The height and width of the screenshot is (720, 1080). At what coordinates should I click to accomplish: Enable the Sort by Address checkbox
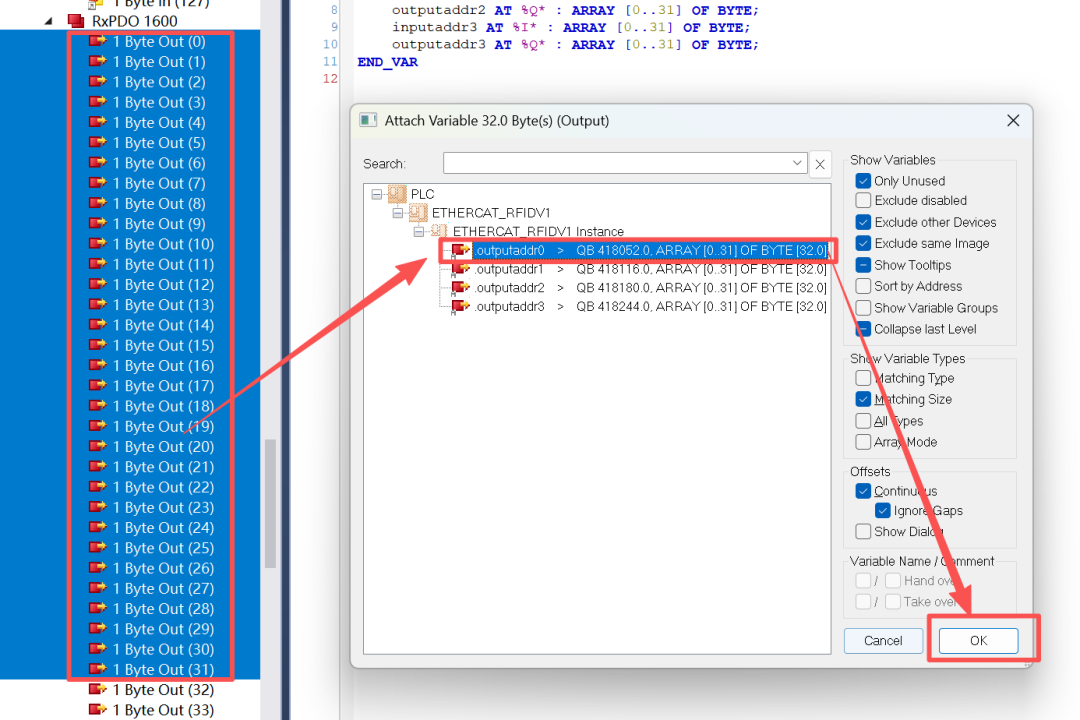863,287
